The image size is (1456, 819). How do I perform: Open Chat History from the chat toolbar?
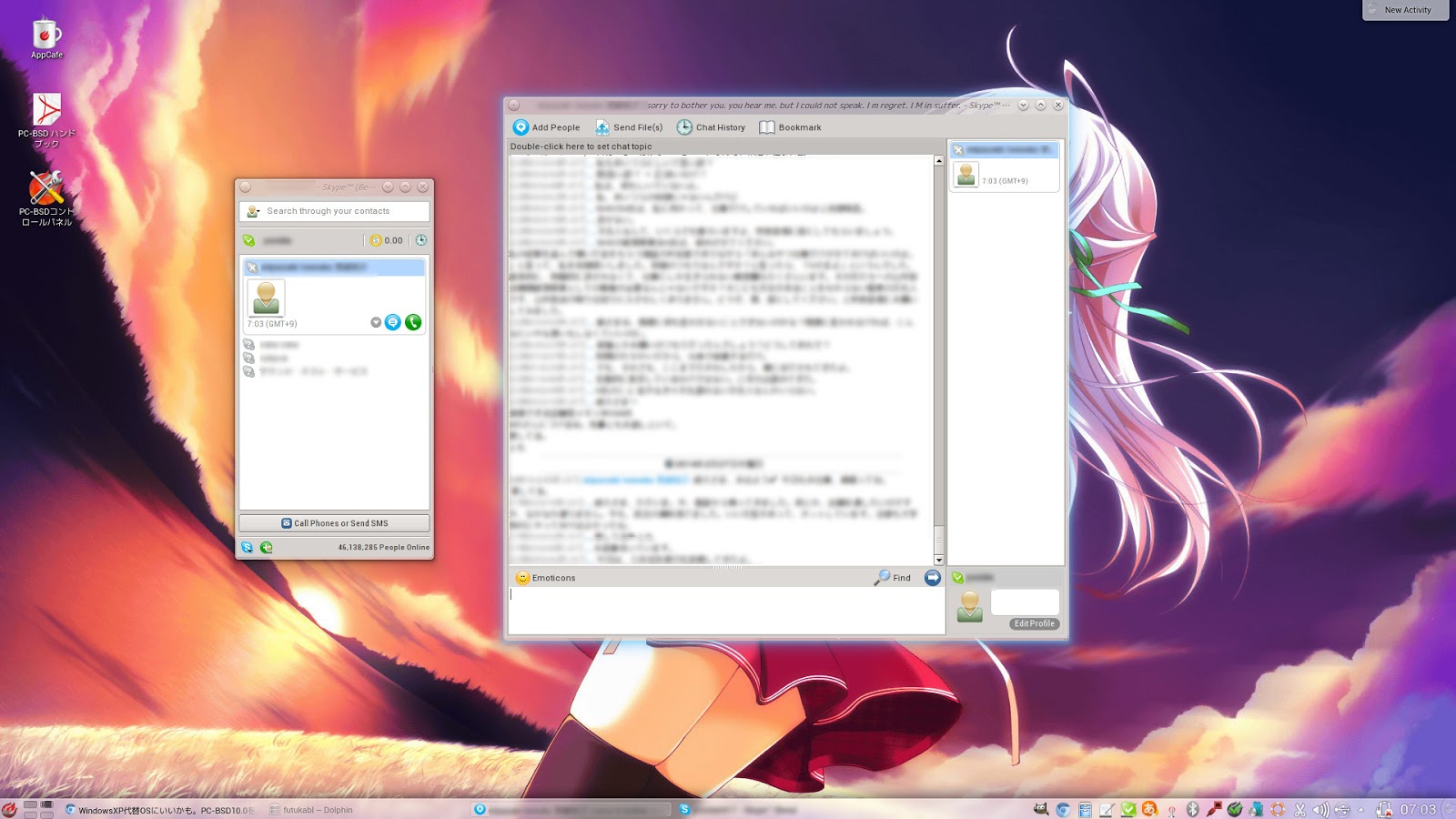click(711, 127)
